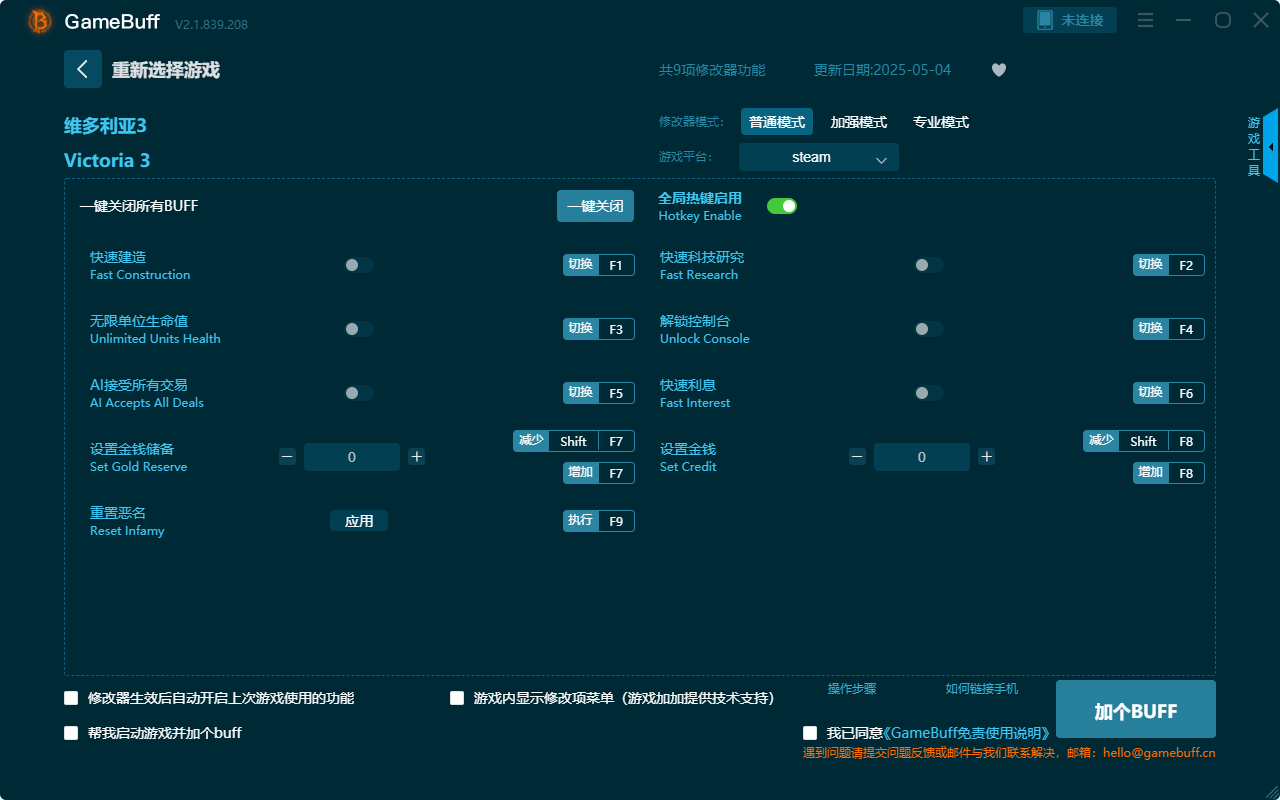Click the 加个BUFF button
This screenshot has width=1280, height=800.
[x=1135, y=709]
